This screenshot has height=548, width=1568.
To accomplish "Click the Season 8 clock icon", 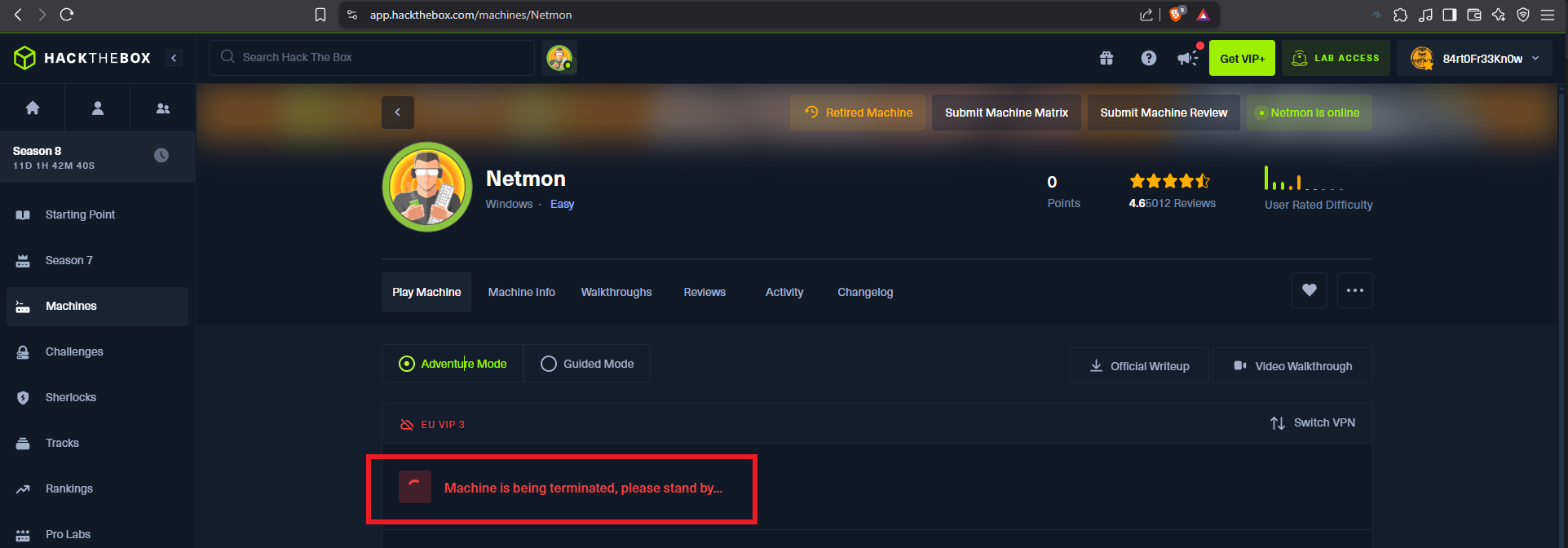I will [161, 155].
